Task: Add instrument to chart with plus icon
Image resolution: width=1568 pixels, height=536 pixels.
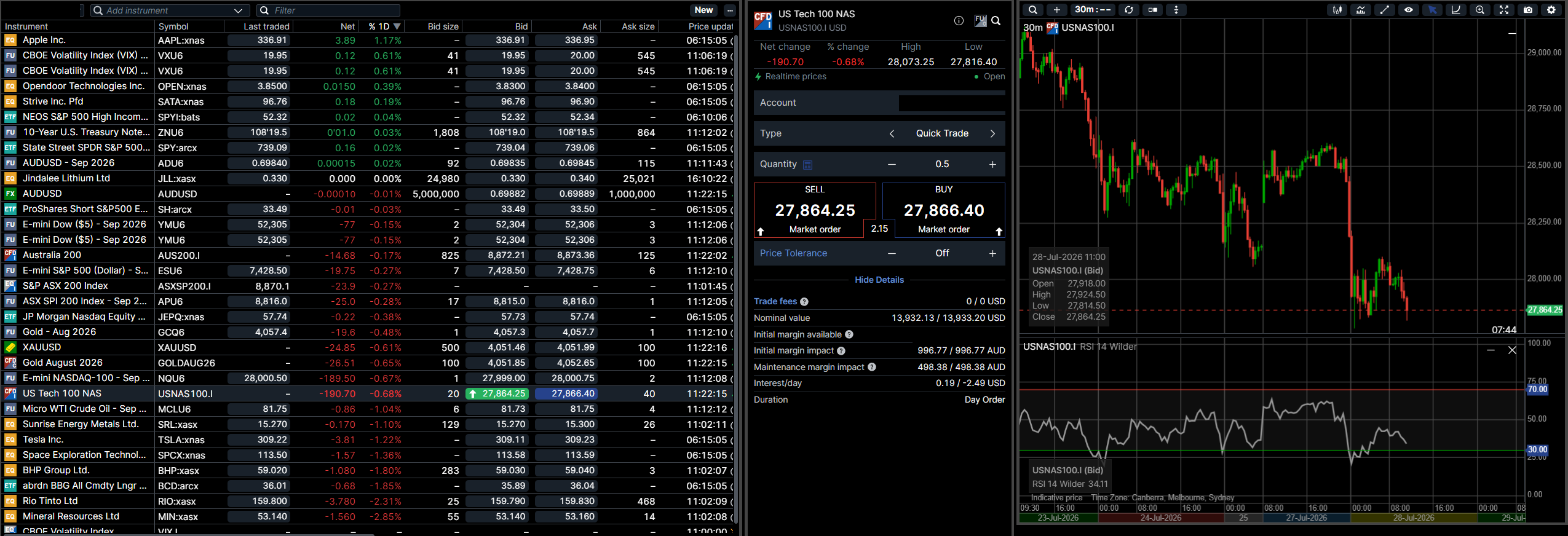Action: pos(1056,10)
